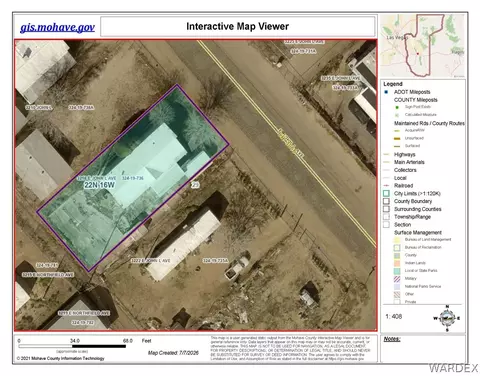This screenshot has width=480, height=376.
Task: Open the gis.mohave.gov link
Action: (57, 27)
